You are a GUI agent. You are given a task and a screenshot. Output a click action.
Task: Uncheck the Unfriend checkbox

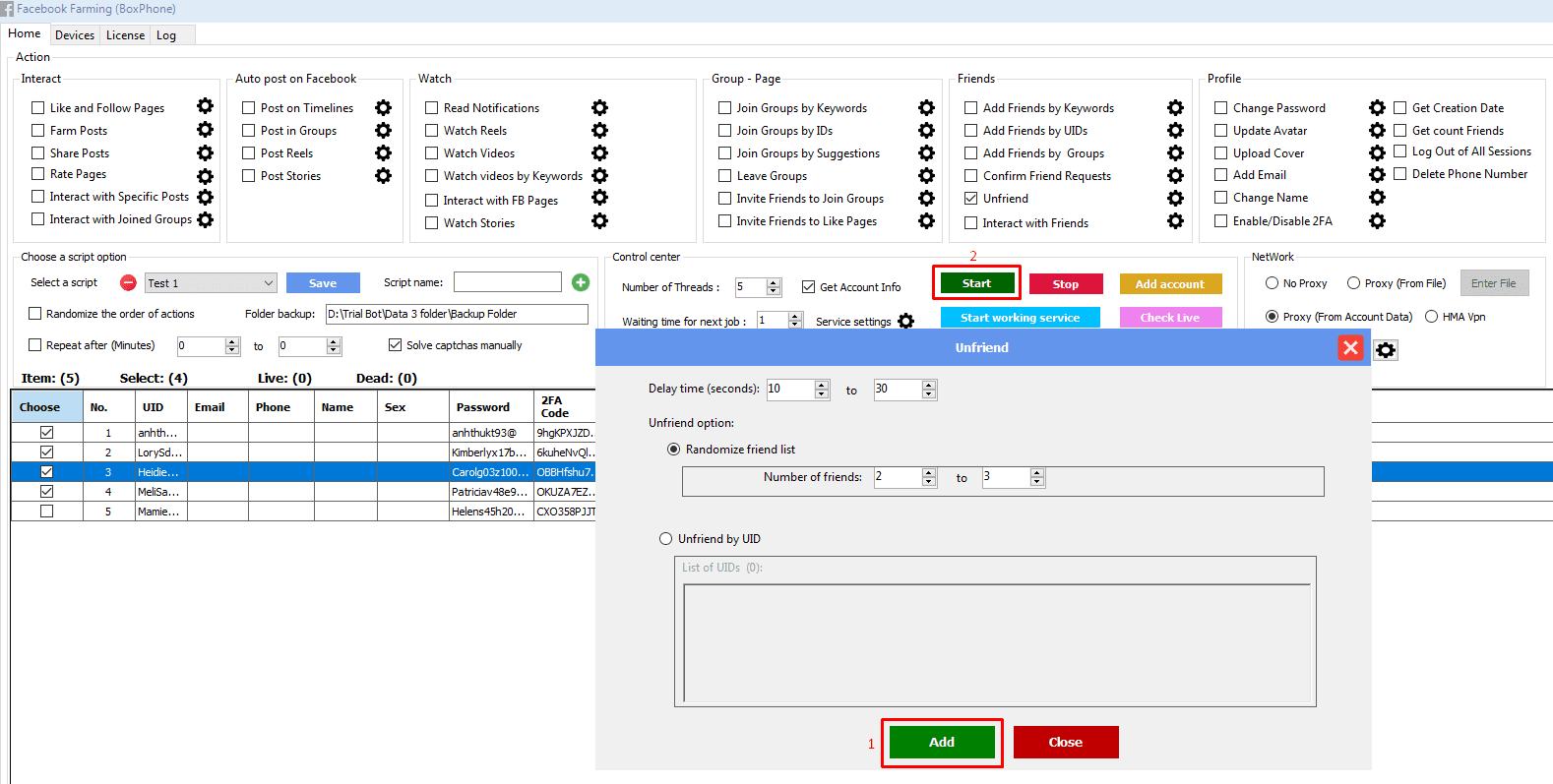(970, 198)
